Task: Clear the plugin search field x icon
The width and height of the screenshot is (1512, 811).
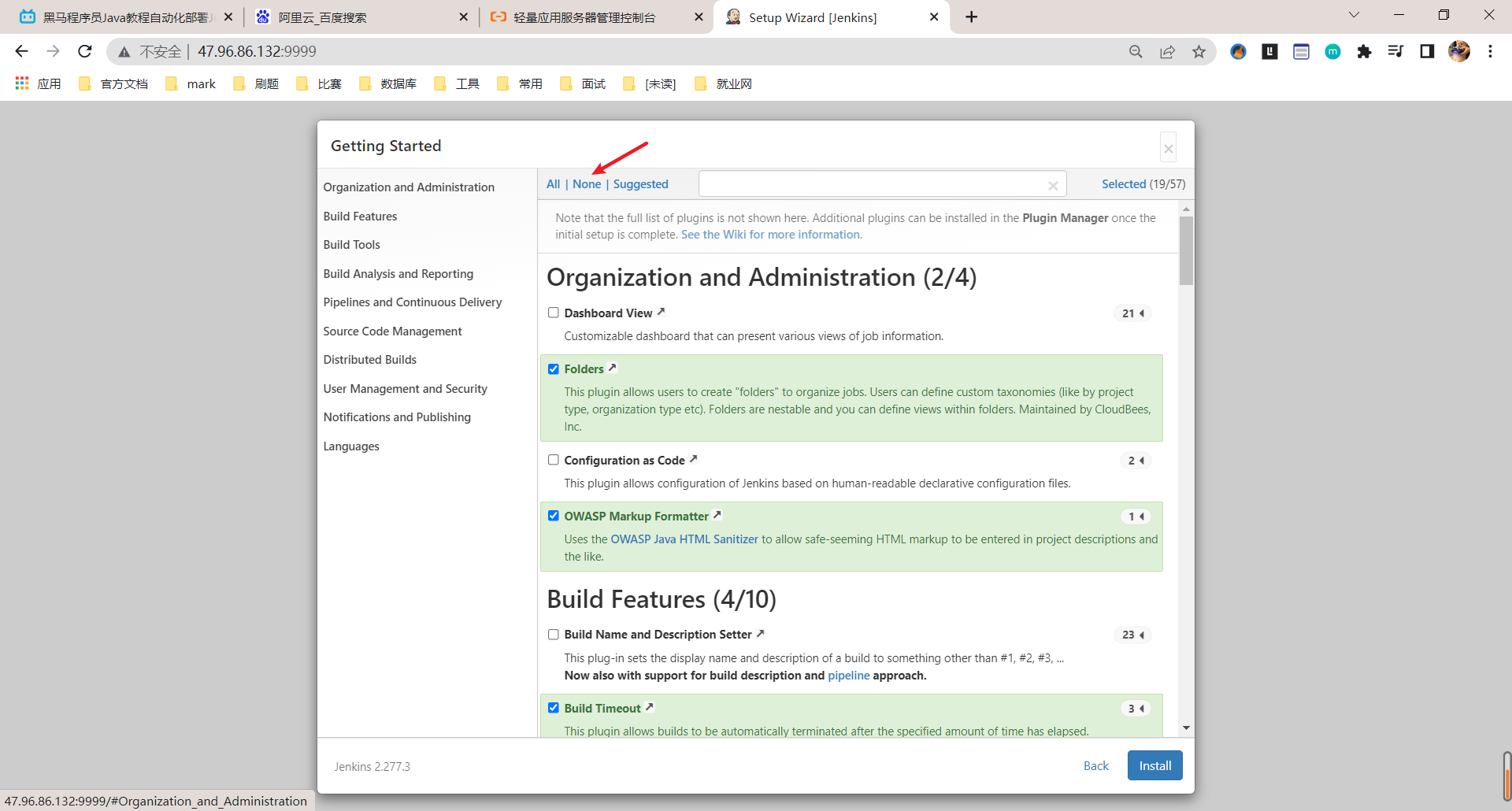Action: click(1053, 185)
